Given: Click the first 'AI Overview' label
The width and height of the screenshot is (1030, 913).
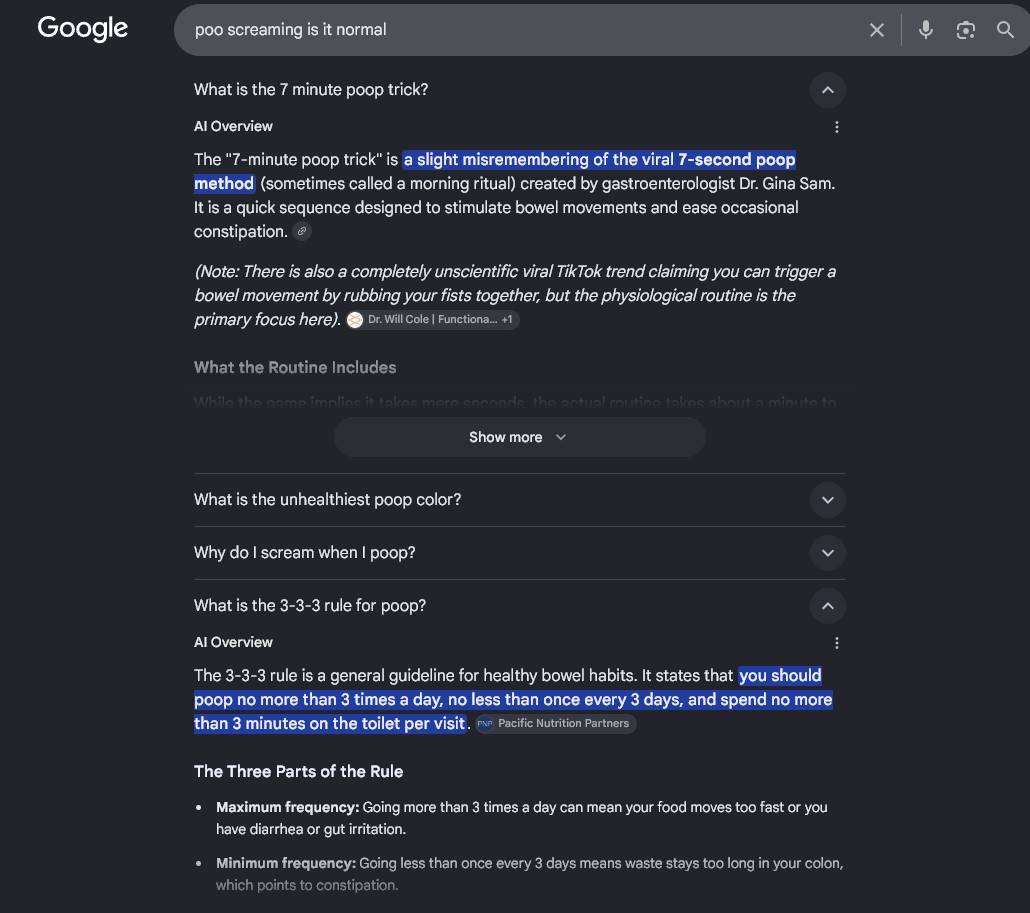Looking at the screenshot, I should point(233,127).
